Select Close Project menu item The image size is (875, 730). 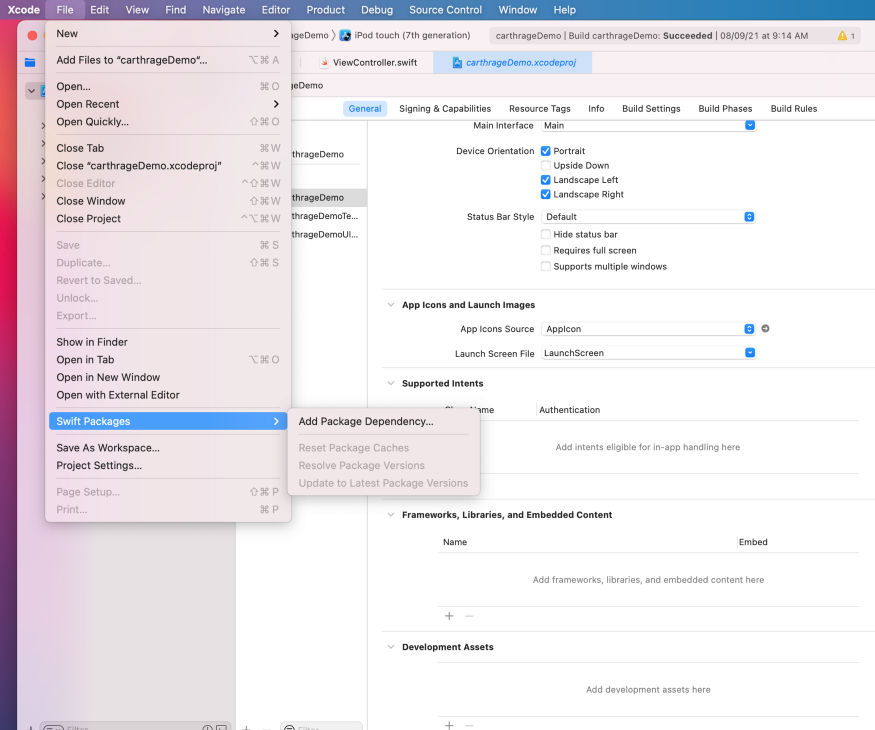pyautogui.click(x=168, y=219)
